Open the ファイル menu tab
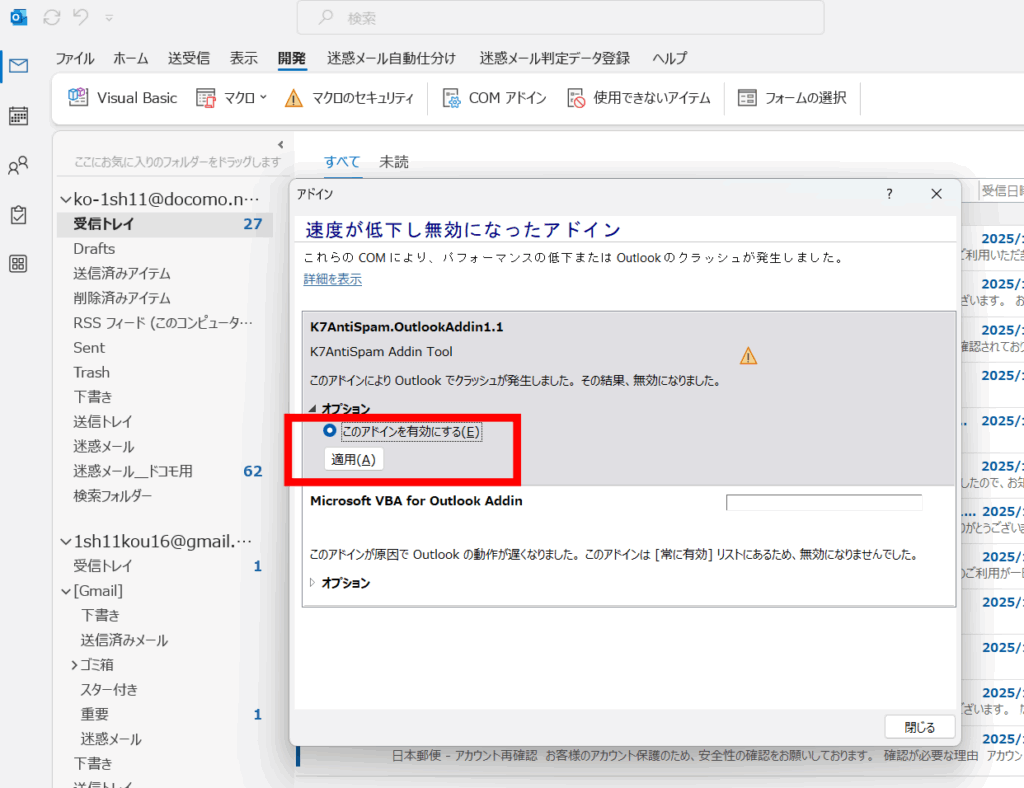Image resolution: width=1024 pixels, height=788 pixels. tap(75, 58)
